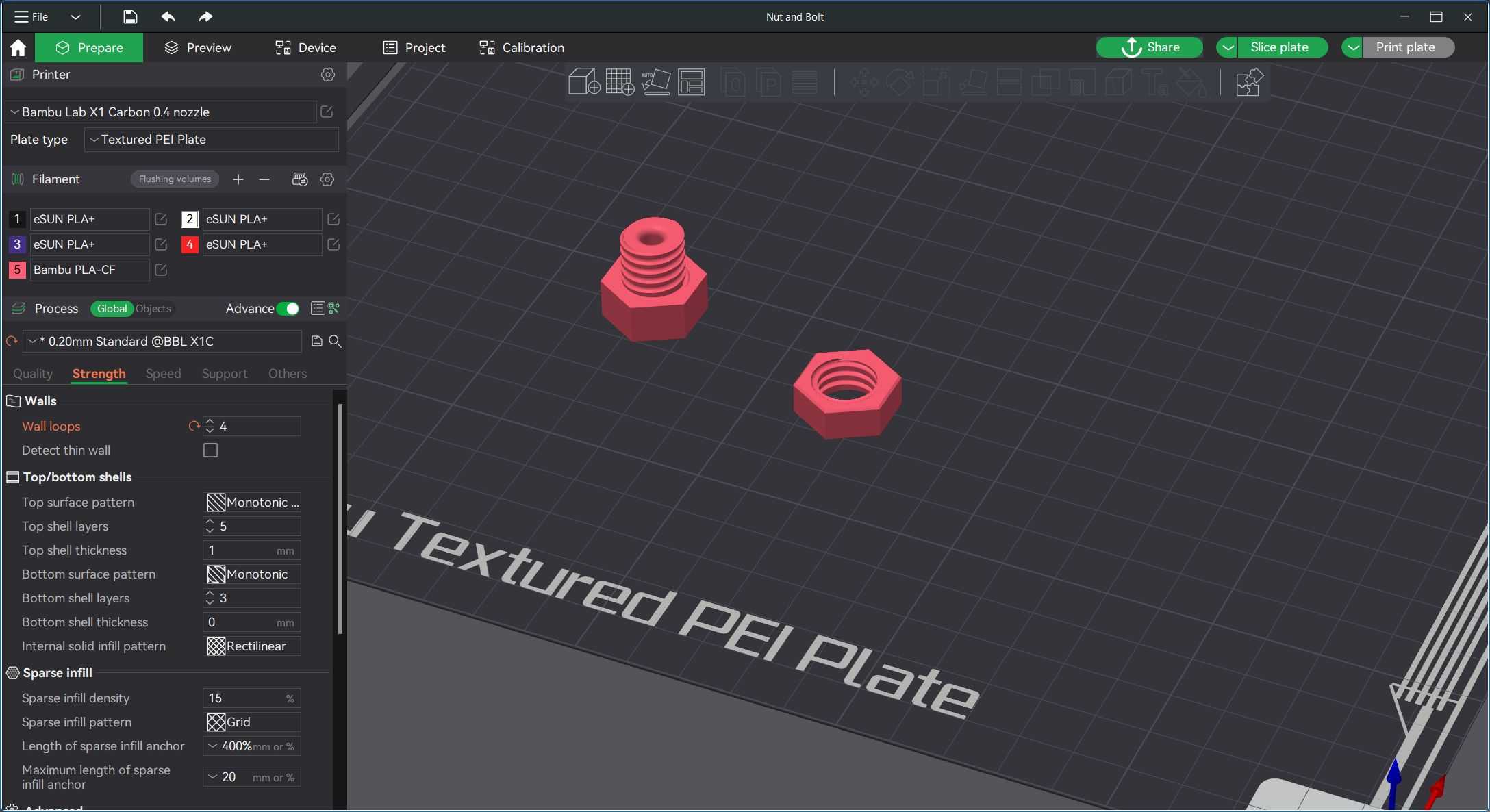Switch to the Calibration tab
Viewport: 1490px width, 812px height.
point(522,47)
